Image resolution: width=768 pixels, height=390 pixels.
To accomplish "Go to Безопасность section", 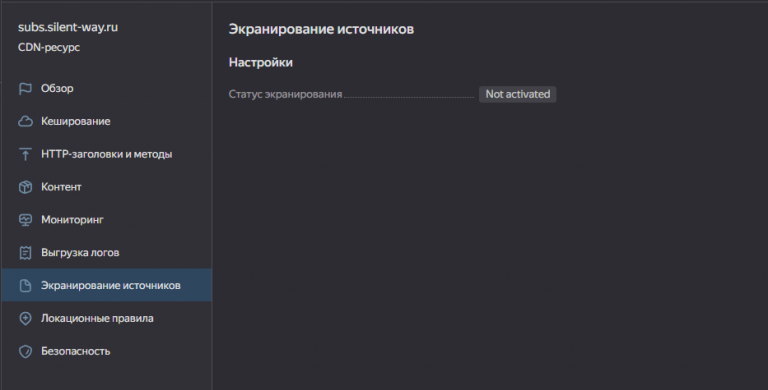I will (x=106, y=351).
